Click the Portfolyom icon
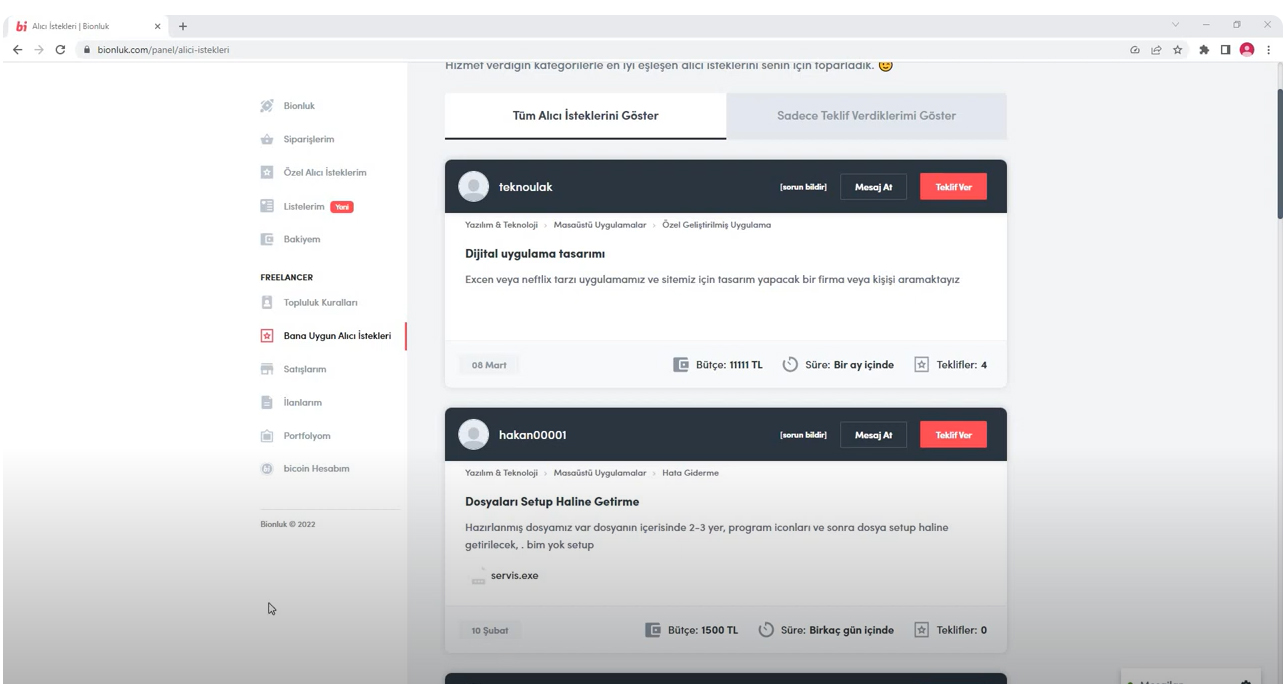The width and height of the screenshot is (1284, 684). click(267, 436)
